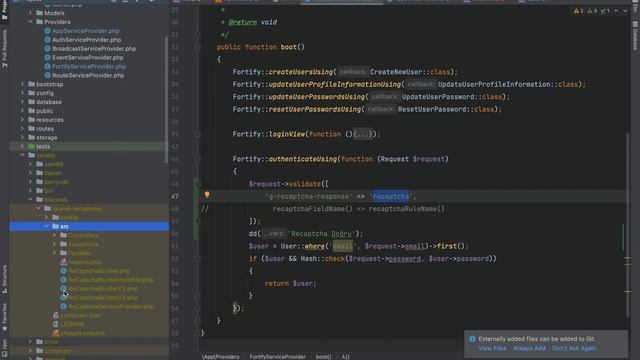Screen dimensions: 640x360
Task: Click FortifyServiceProvider breadcrumb
Action: coord(277,357)
